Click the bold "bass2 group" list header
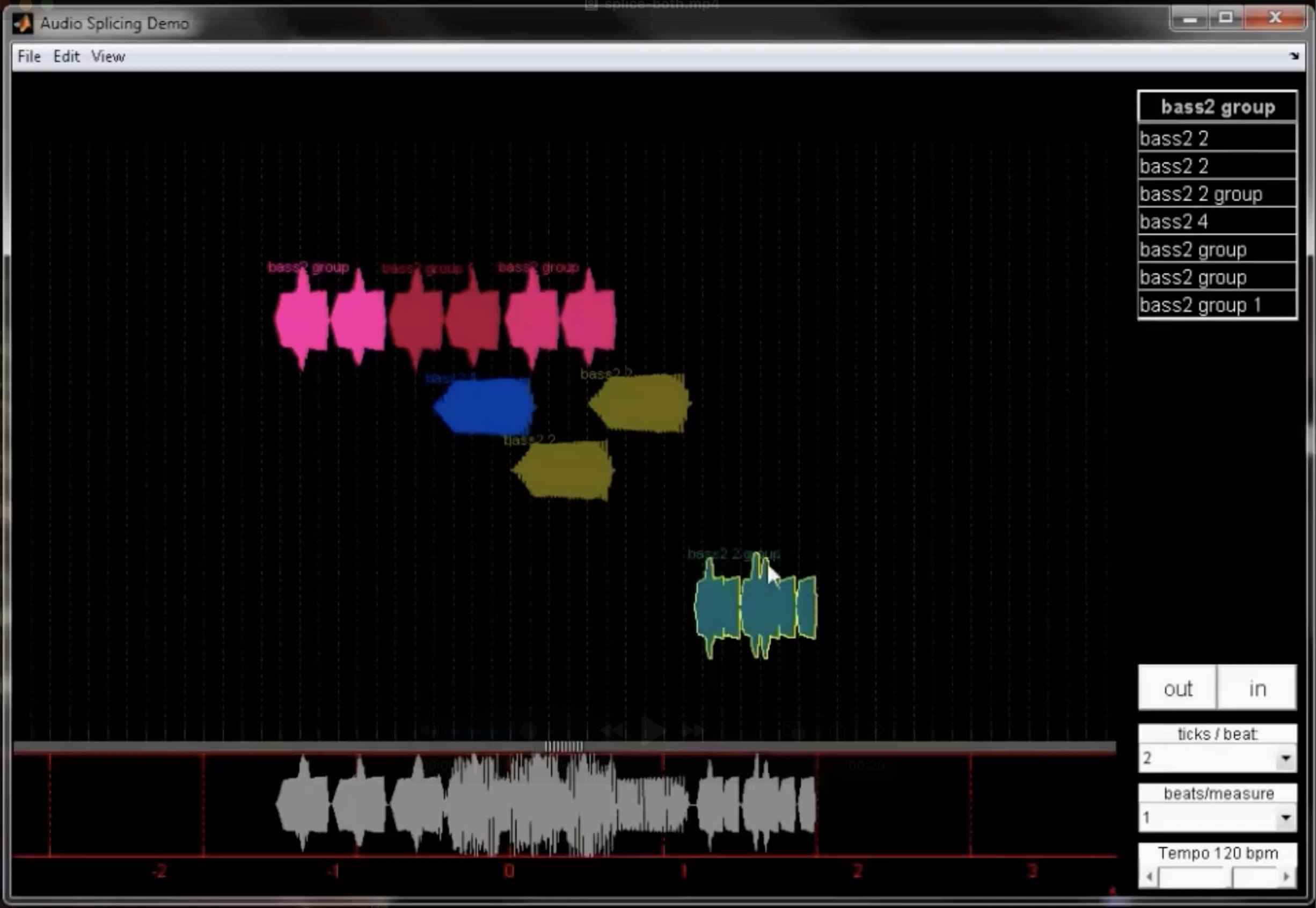This screenshot has height=908, width=1316. (1217, 107)
